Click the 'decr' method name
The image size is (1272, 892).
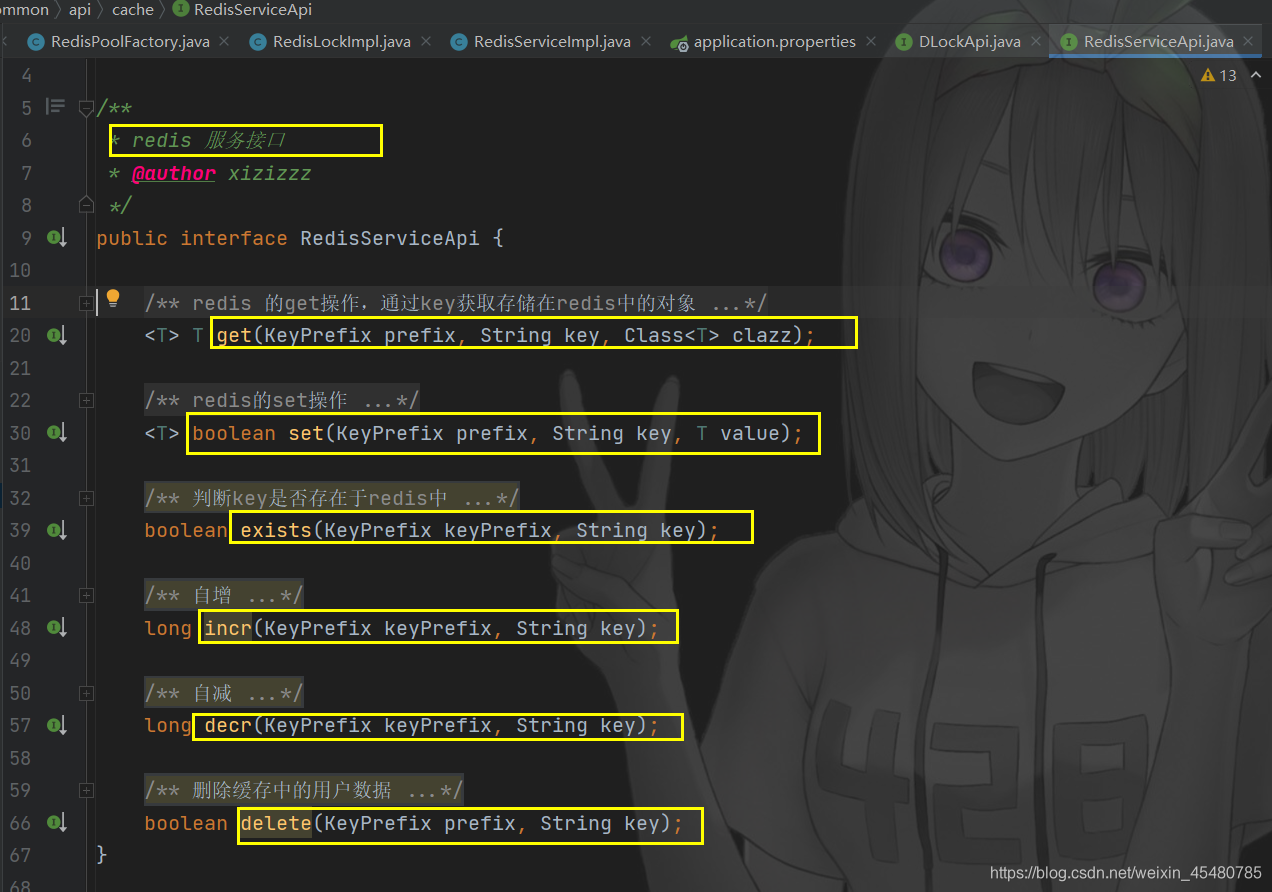point(228,725)
